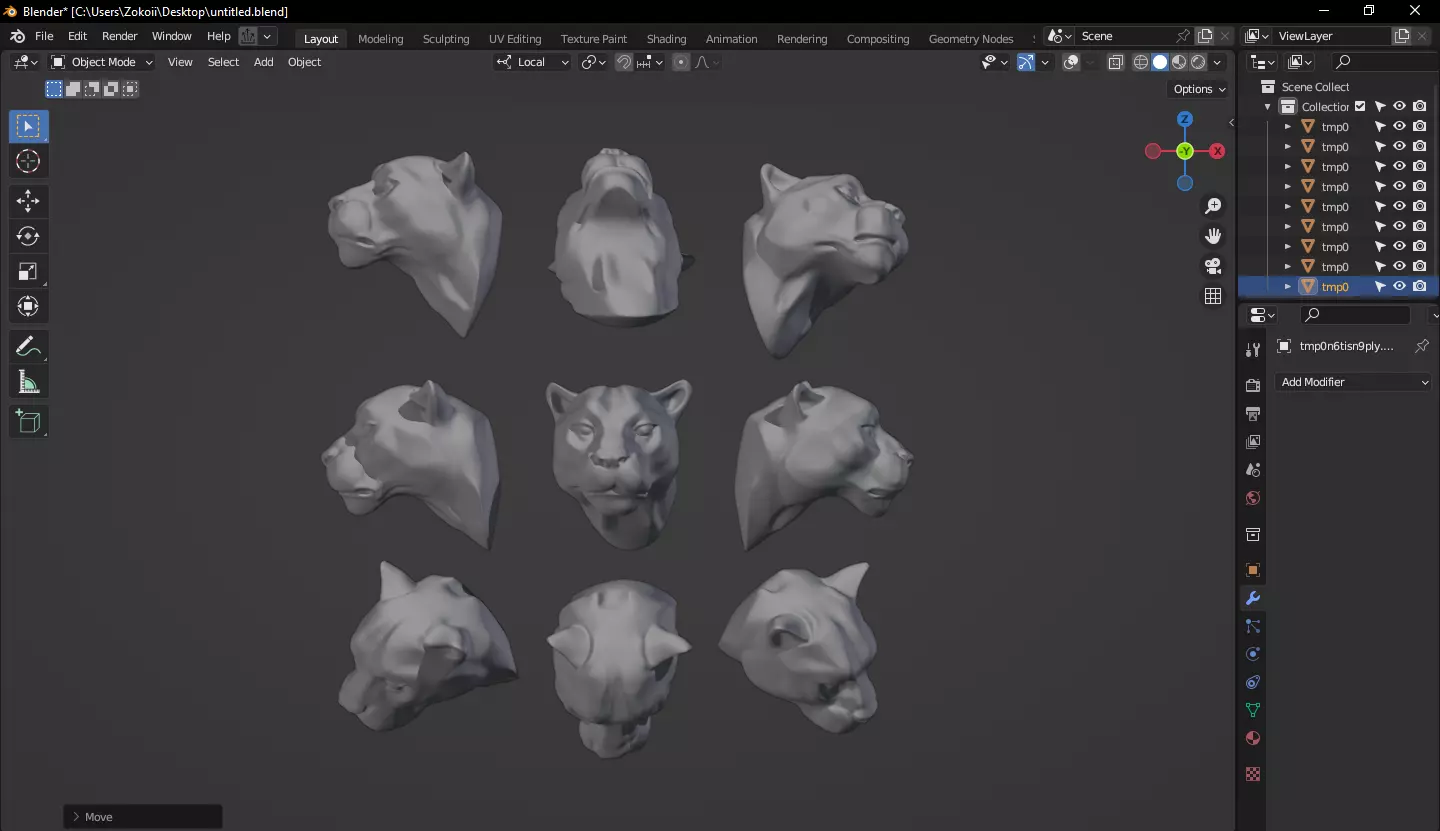Activate the Move tool
This screenshot has height=831, width=1440.
point(28,201)
